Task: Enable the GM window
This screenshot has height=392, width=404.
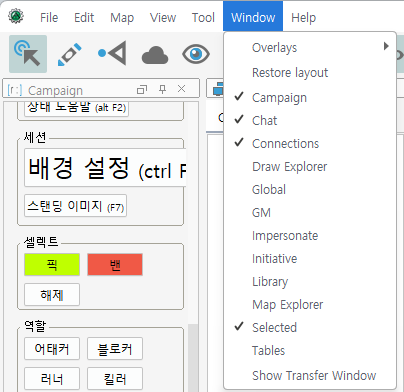Action: 310,212
